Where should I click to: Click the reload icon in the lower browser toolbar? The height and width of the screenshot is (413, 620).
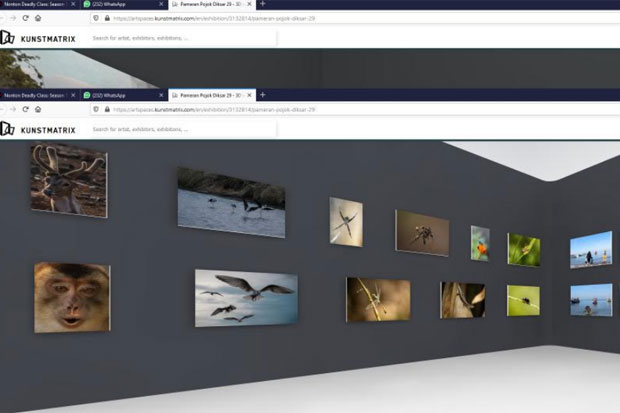tap(26, 109)
